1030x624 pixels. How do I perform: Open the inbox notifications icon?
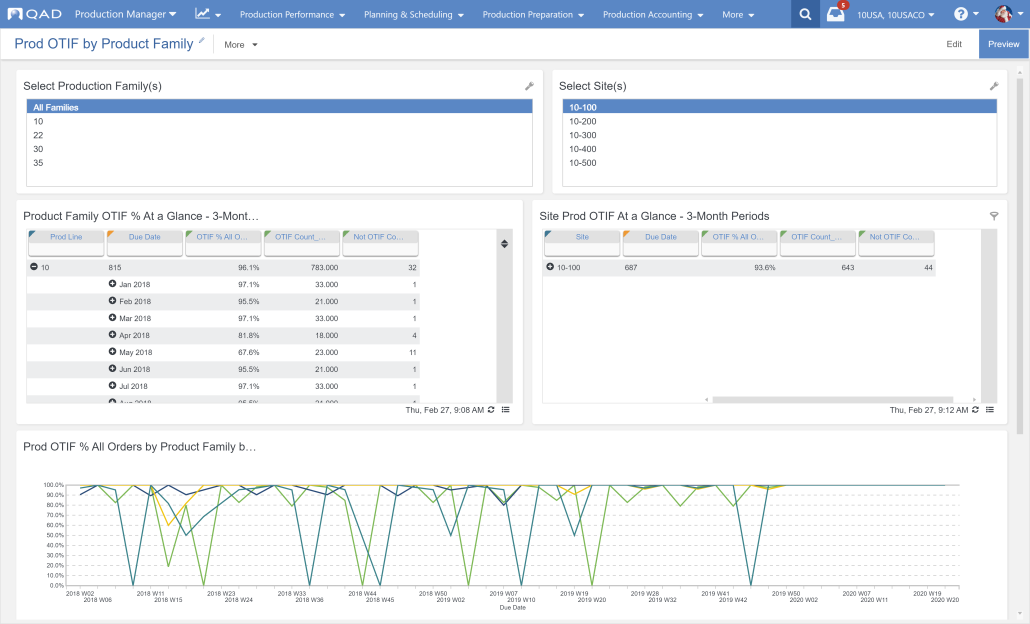coord(836,14)
